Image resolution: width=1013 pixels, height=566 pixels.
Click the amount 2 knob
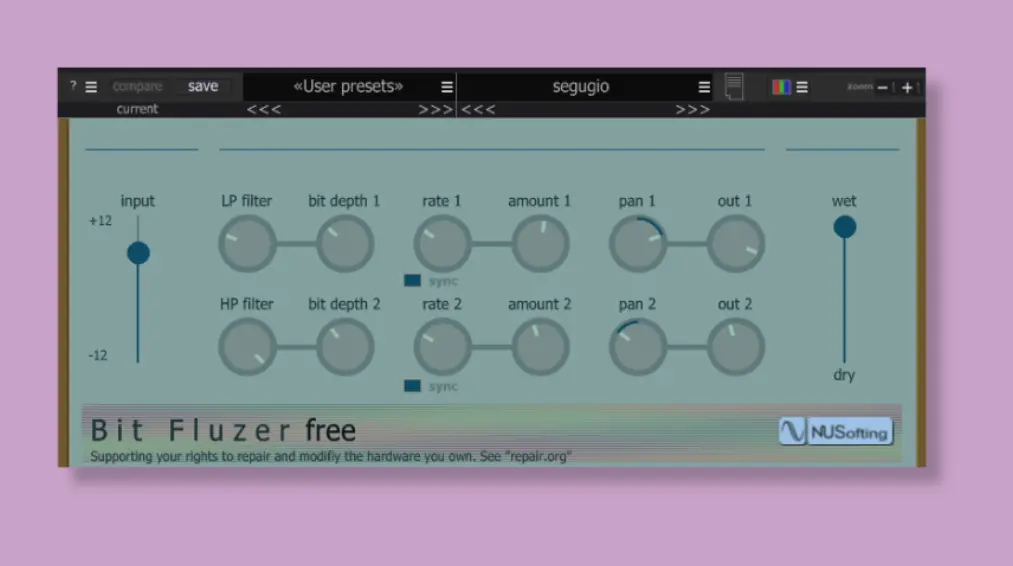point(541,347)
